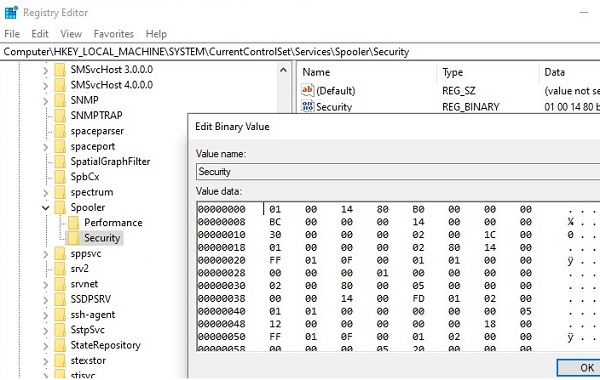600x380 pixels.
Task: Click hex byte 12 in row 00000048
Action: click(x=275, y=324)
